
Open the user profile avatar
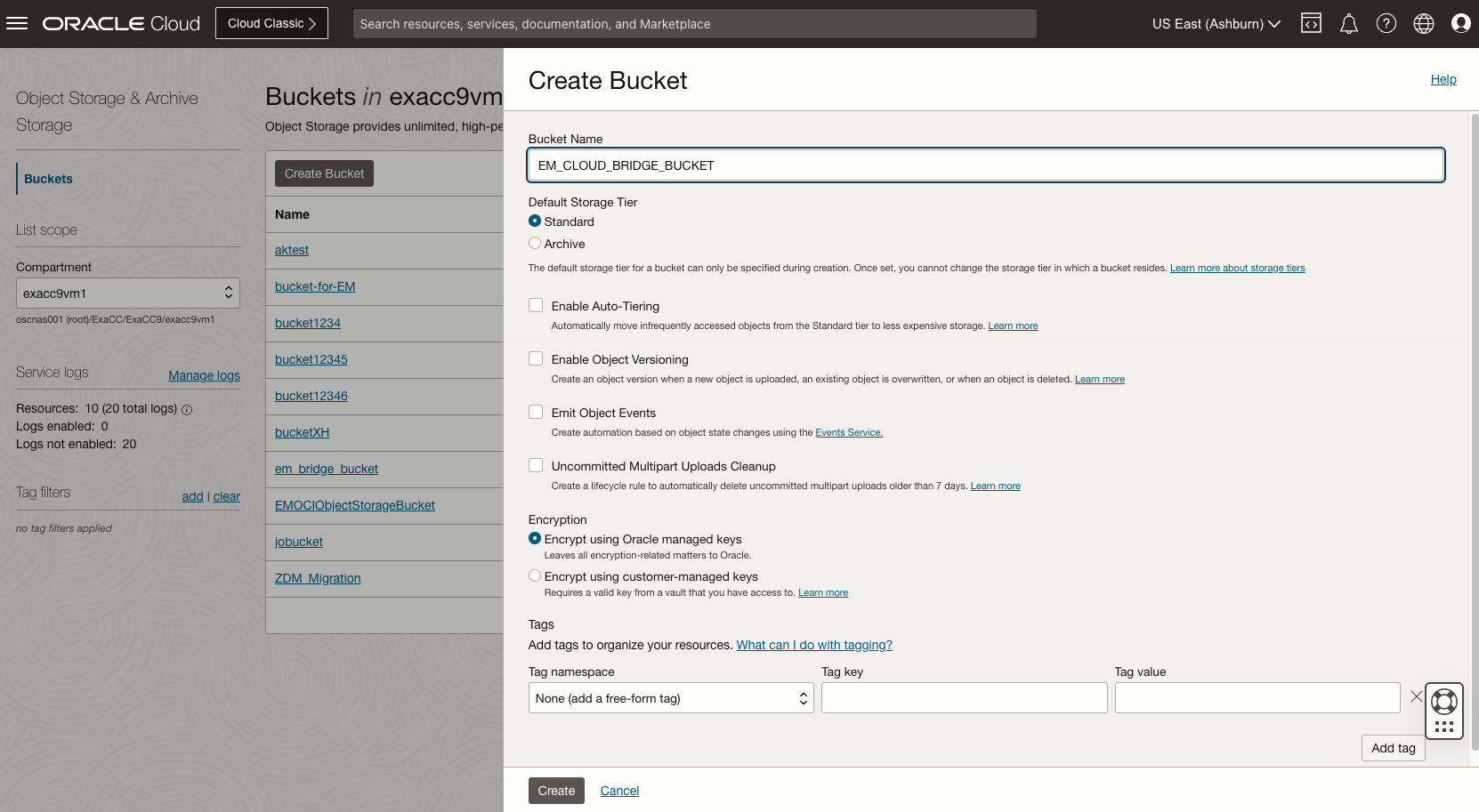pos(1461,24)
